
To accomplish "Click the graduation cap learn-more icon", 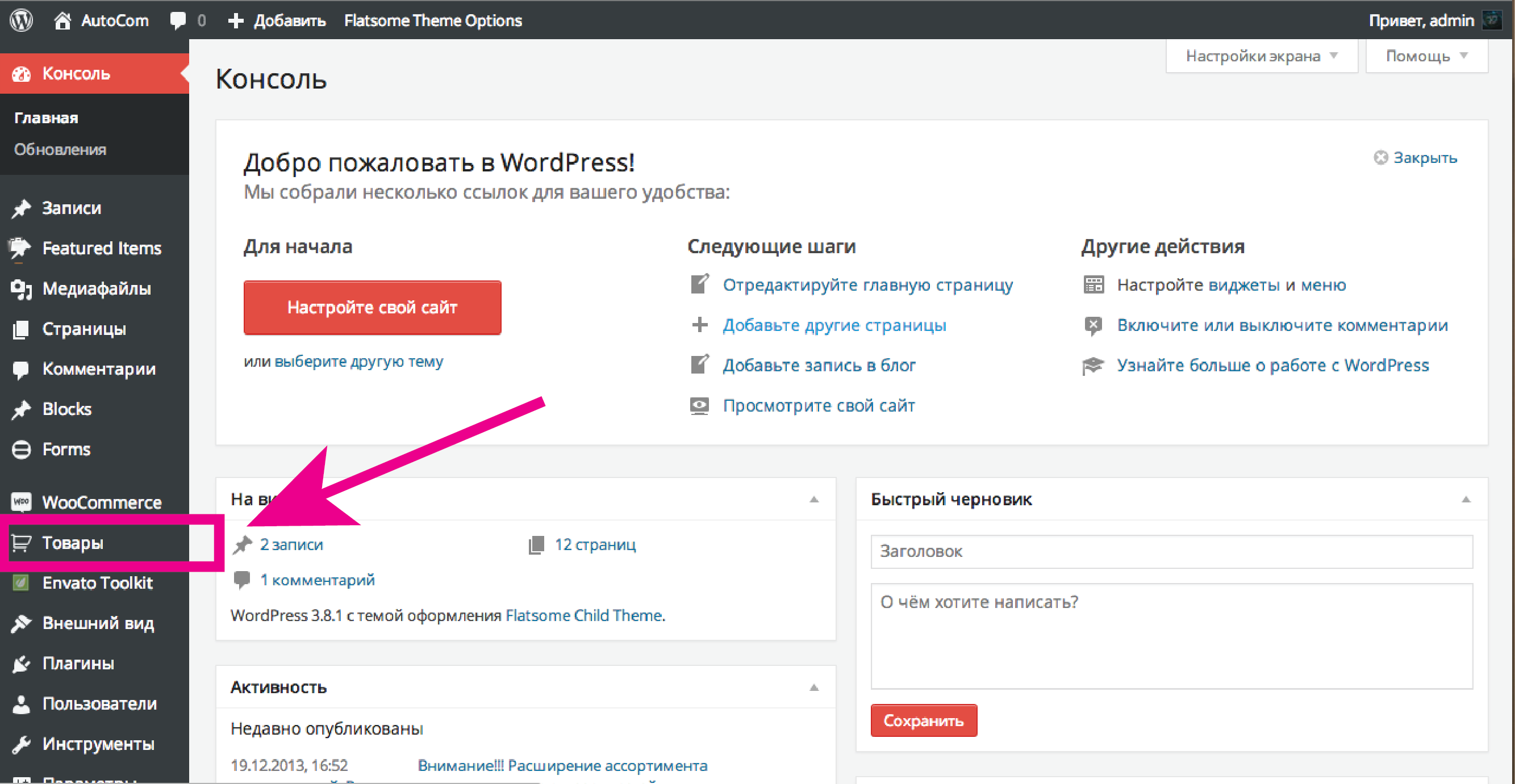I will click(1094, 366).
